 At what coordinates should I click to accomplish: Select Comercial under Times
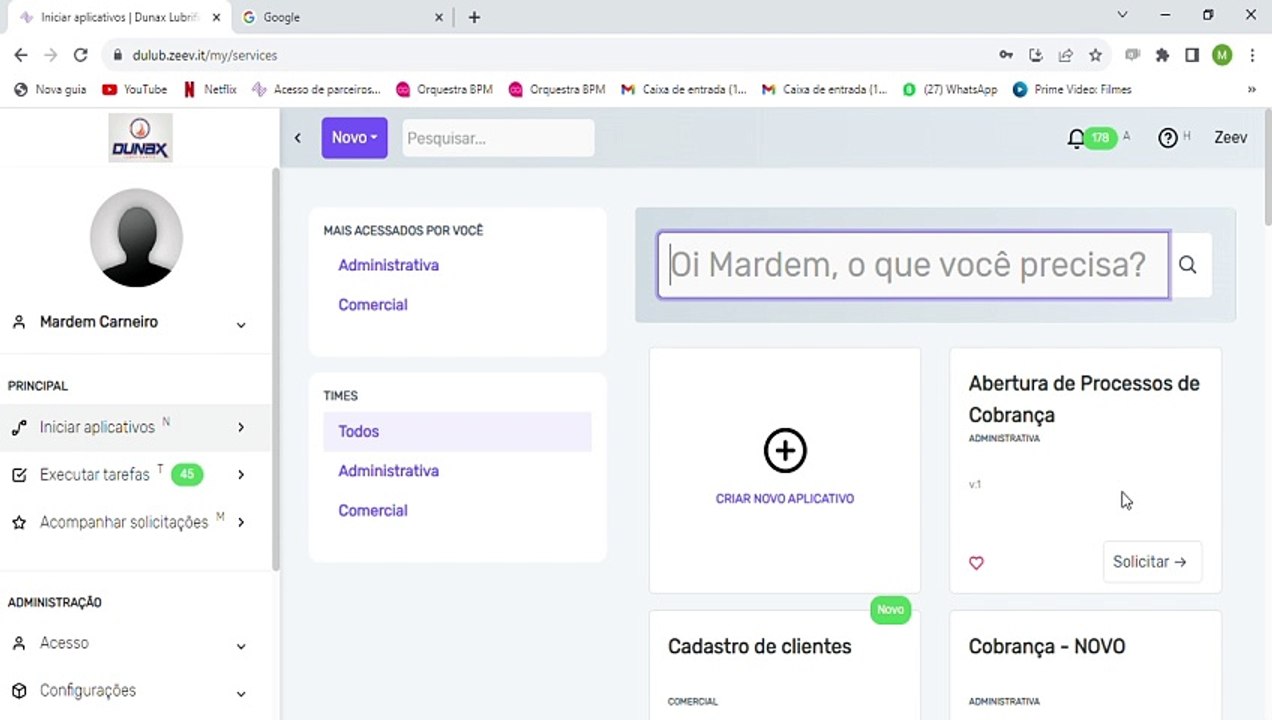click(372, 511)
